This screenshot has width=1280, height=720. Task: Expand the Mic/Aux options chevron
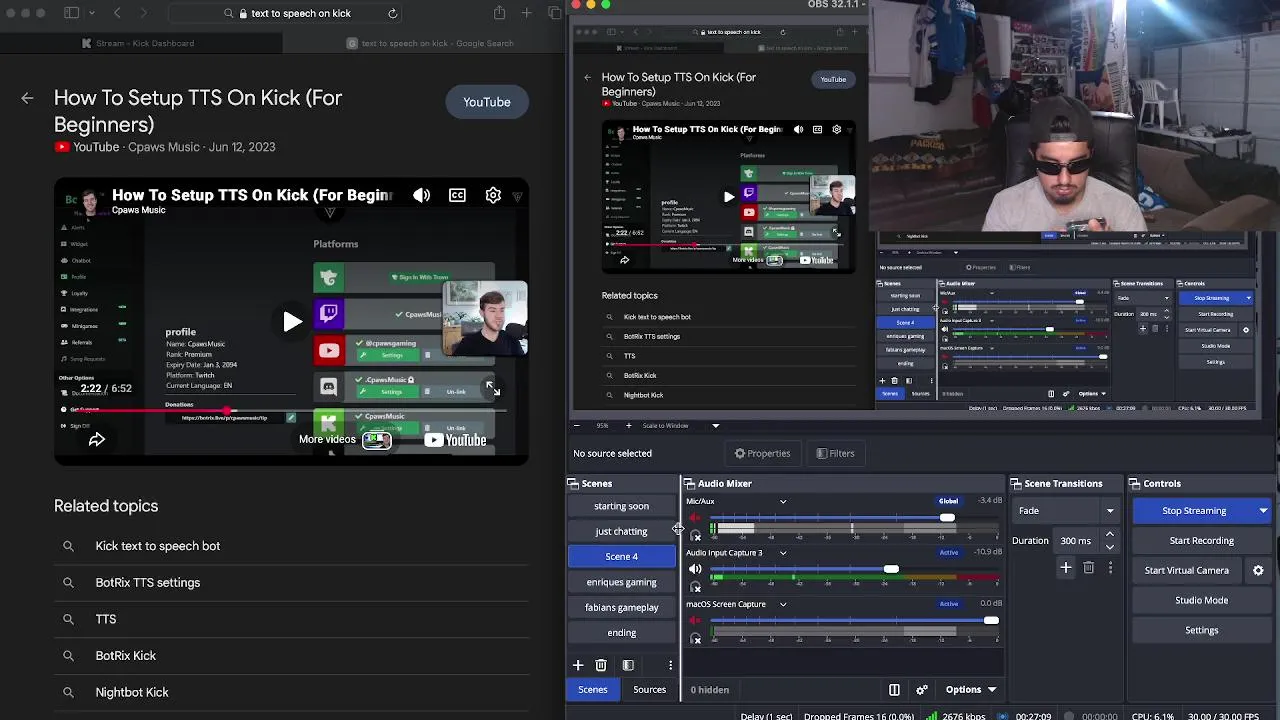click(783, 501)
